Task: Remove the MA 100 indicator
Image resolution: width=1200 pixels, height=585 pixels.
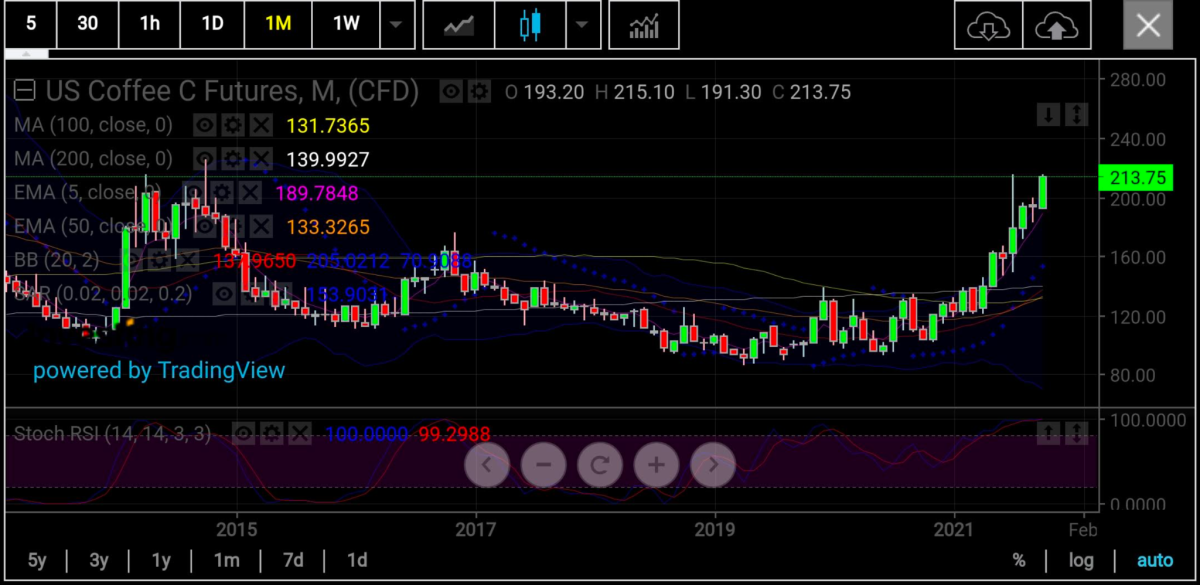Action: [x=260, y=125]
